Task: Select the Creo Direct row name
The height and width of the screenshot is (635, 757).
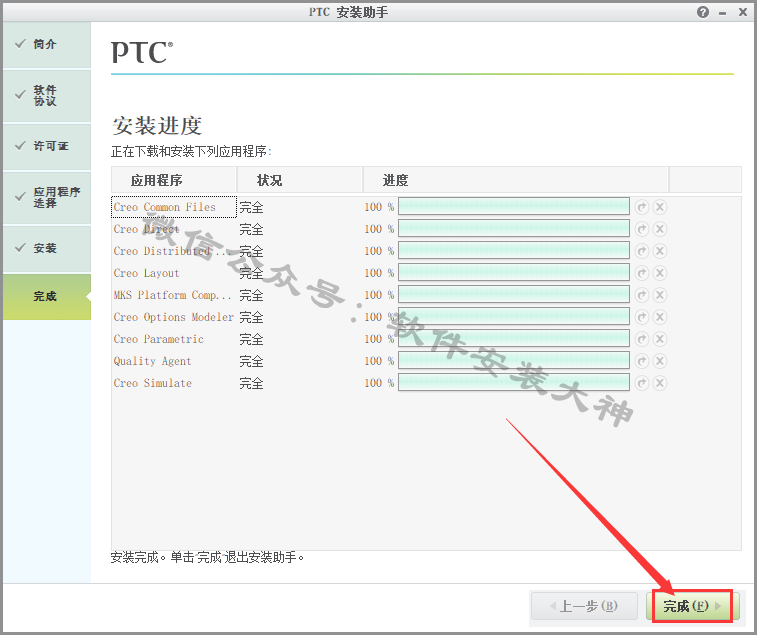Action: [146, 229]
